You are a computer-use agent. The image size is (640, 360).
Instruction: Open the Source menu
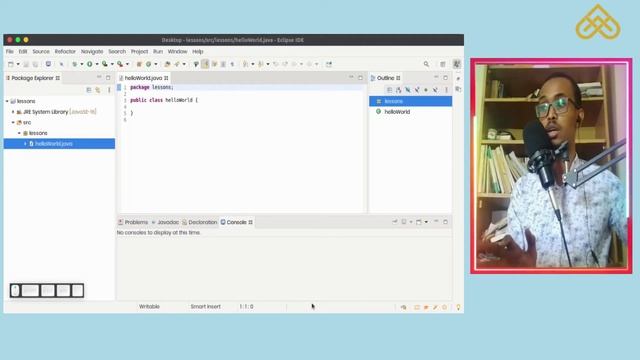coord(41,51)
